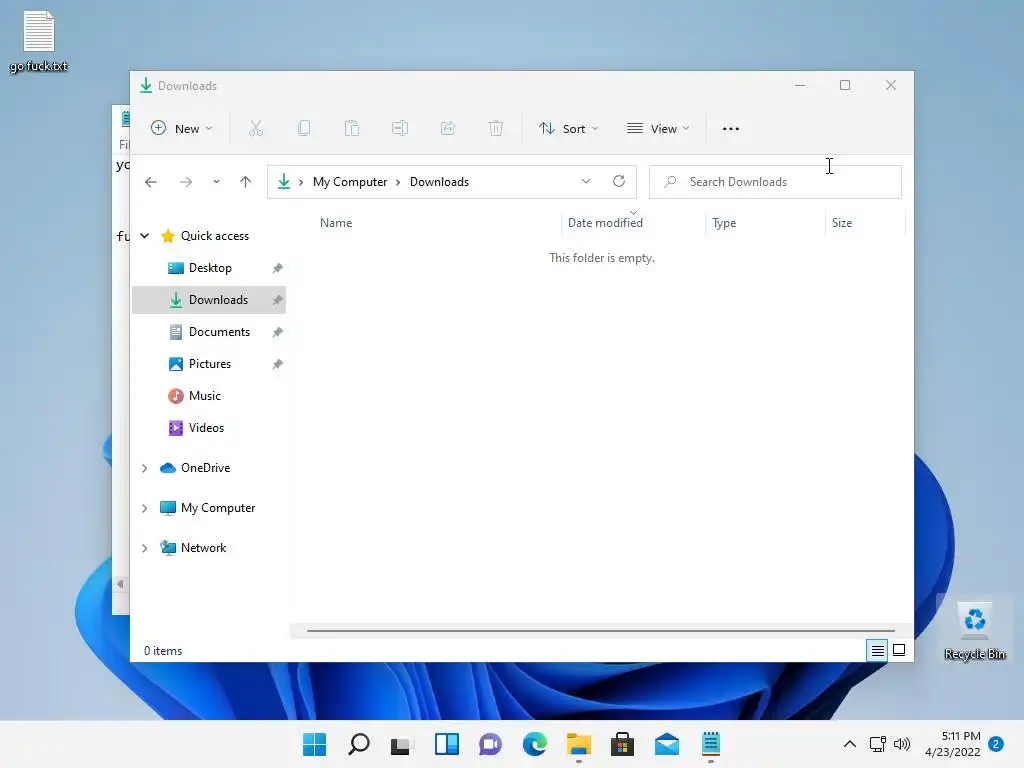Click the Copy icon in toolbar

point(304,128)
